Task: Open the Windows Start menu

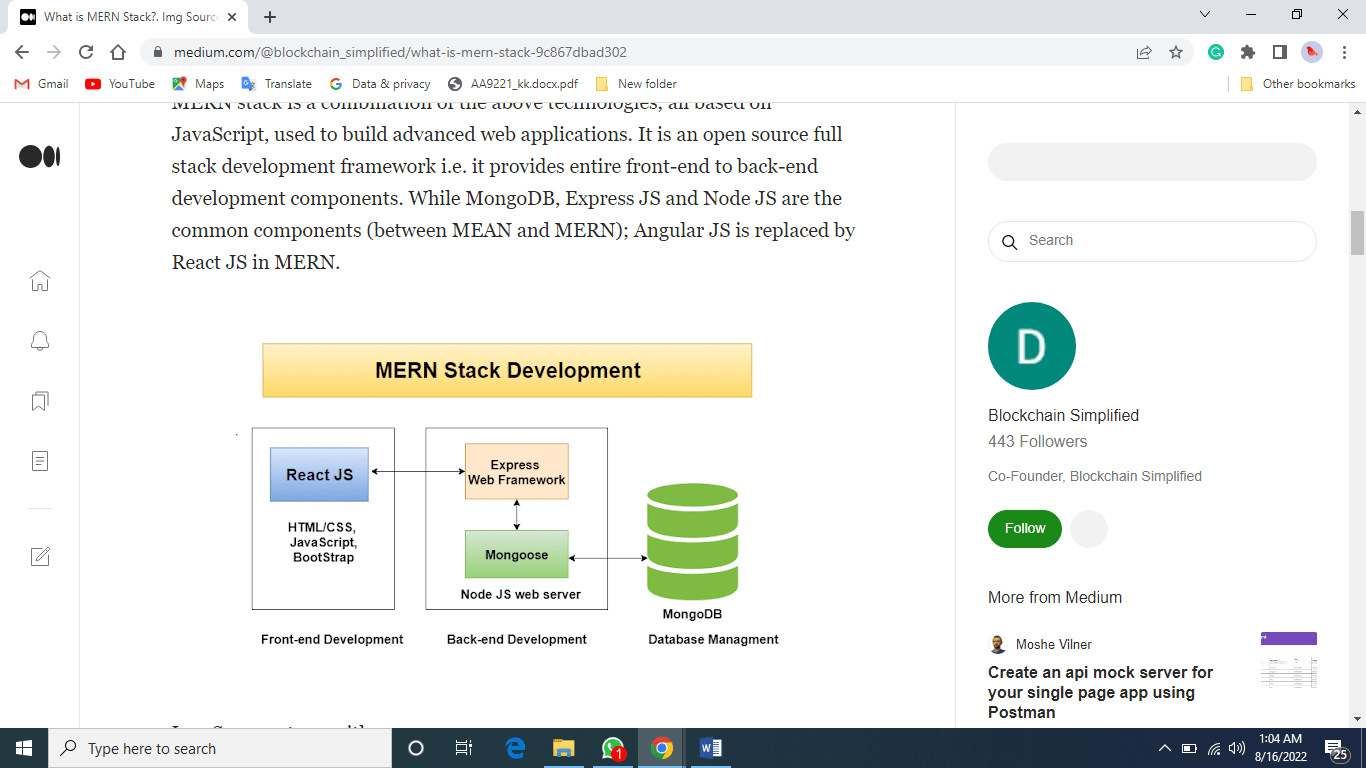Action: click(24, 748)
